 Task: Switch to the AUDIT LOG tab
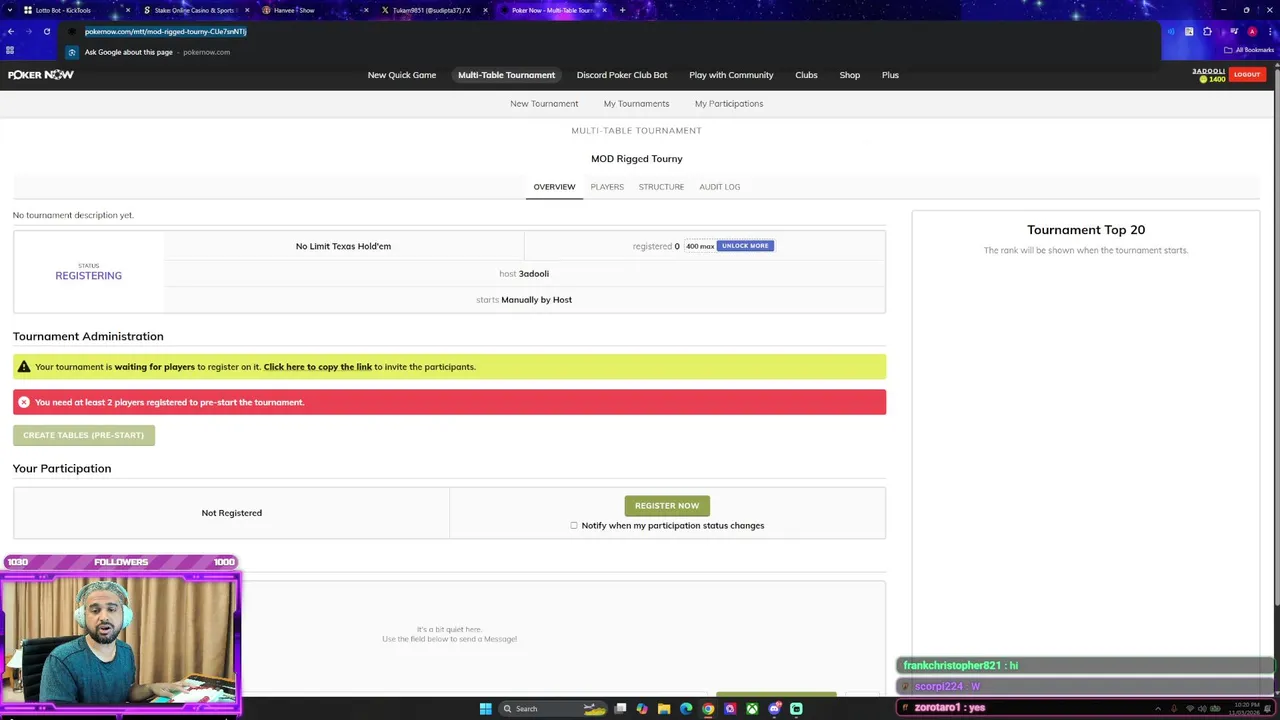(x=719, y=187)
